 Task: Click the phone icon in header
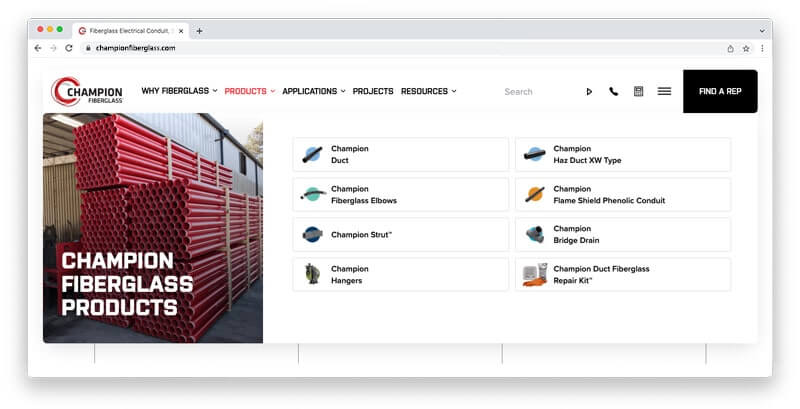coord(614,91)
